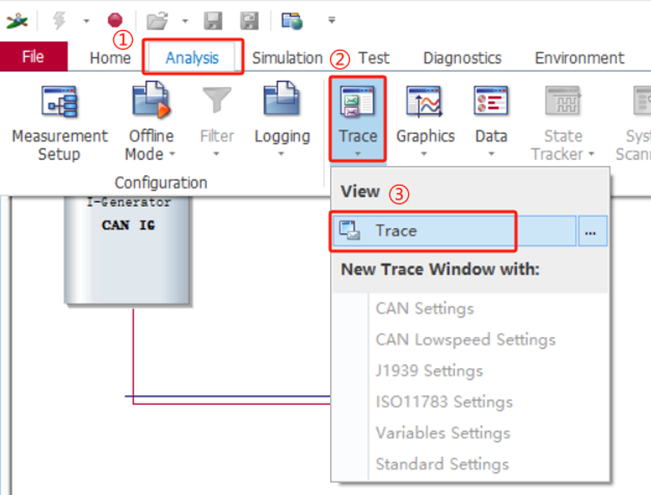Expand the Trace ribbon dropdown arrow

click(357, 154)
